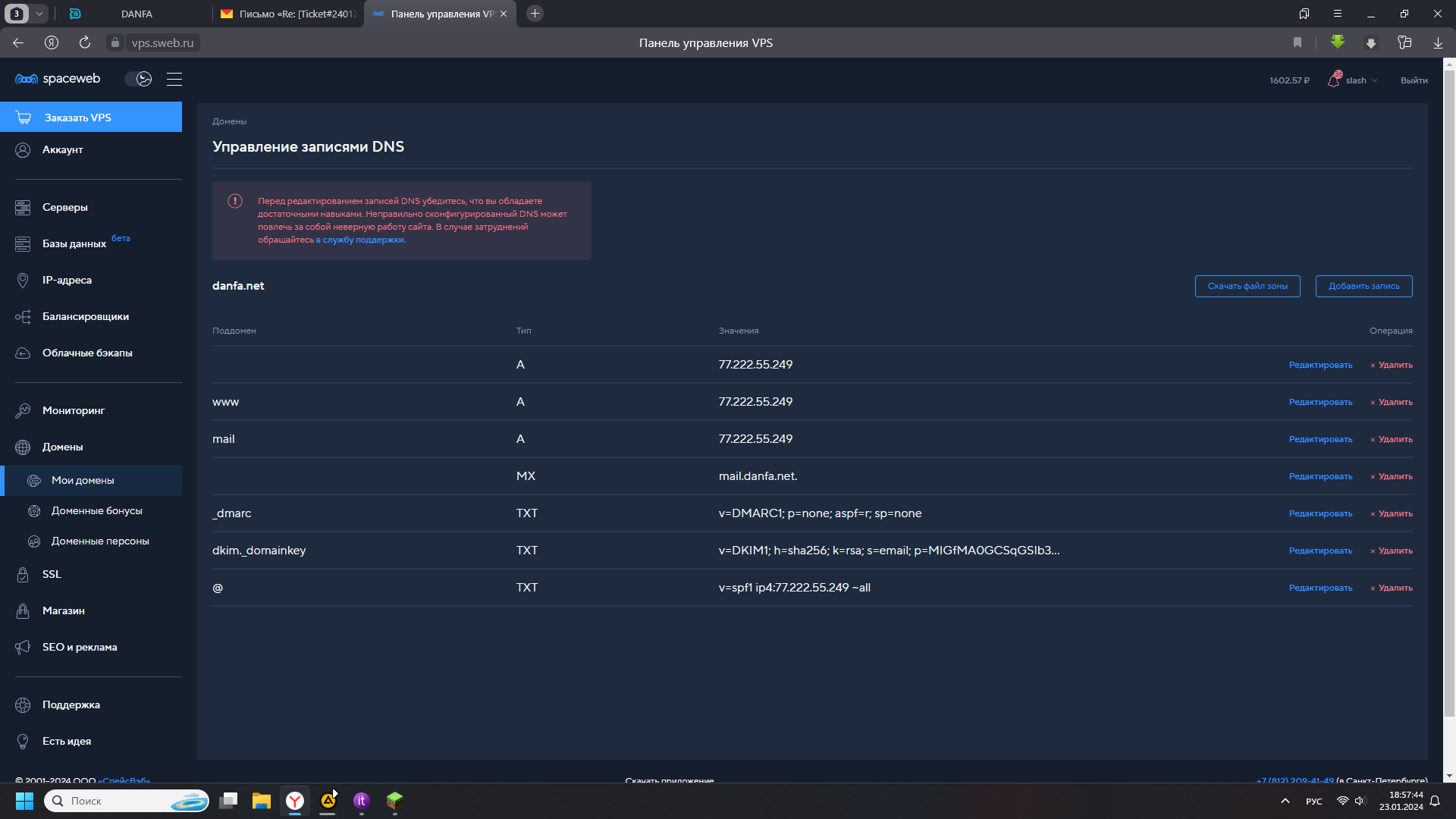Edit the root A record 77.222.55.249
This screenshot has width=1456, height=819.
[x=1320, y=366]
